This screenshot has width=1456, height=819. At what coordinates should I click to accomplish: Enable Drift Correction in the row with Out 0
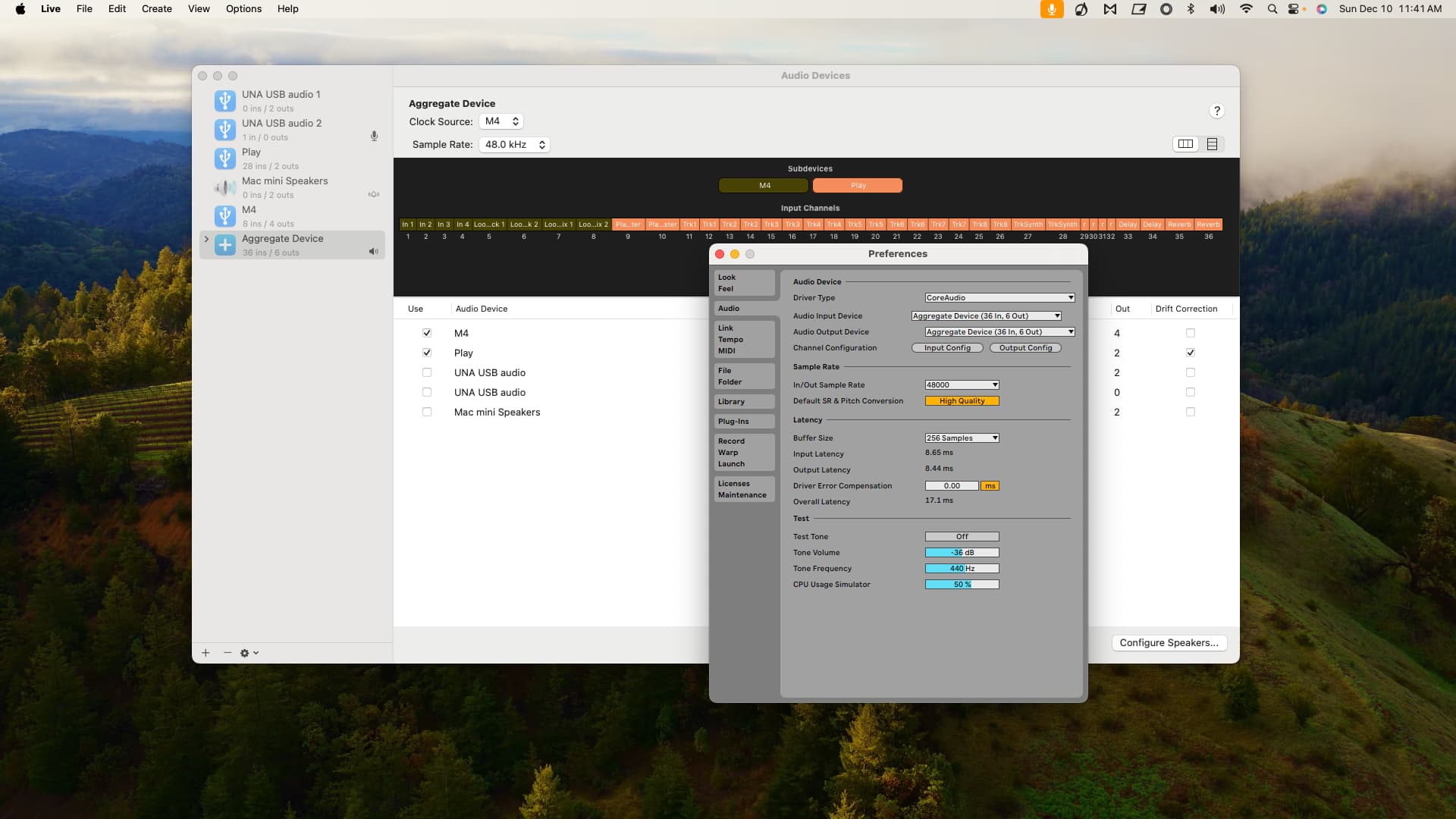(x=1191, y=392)
